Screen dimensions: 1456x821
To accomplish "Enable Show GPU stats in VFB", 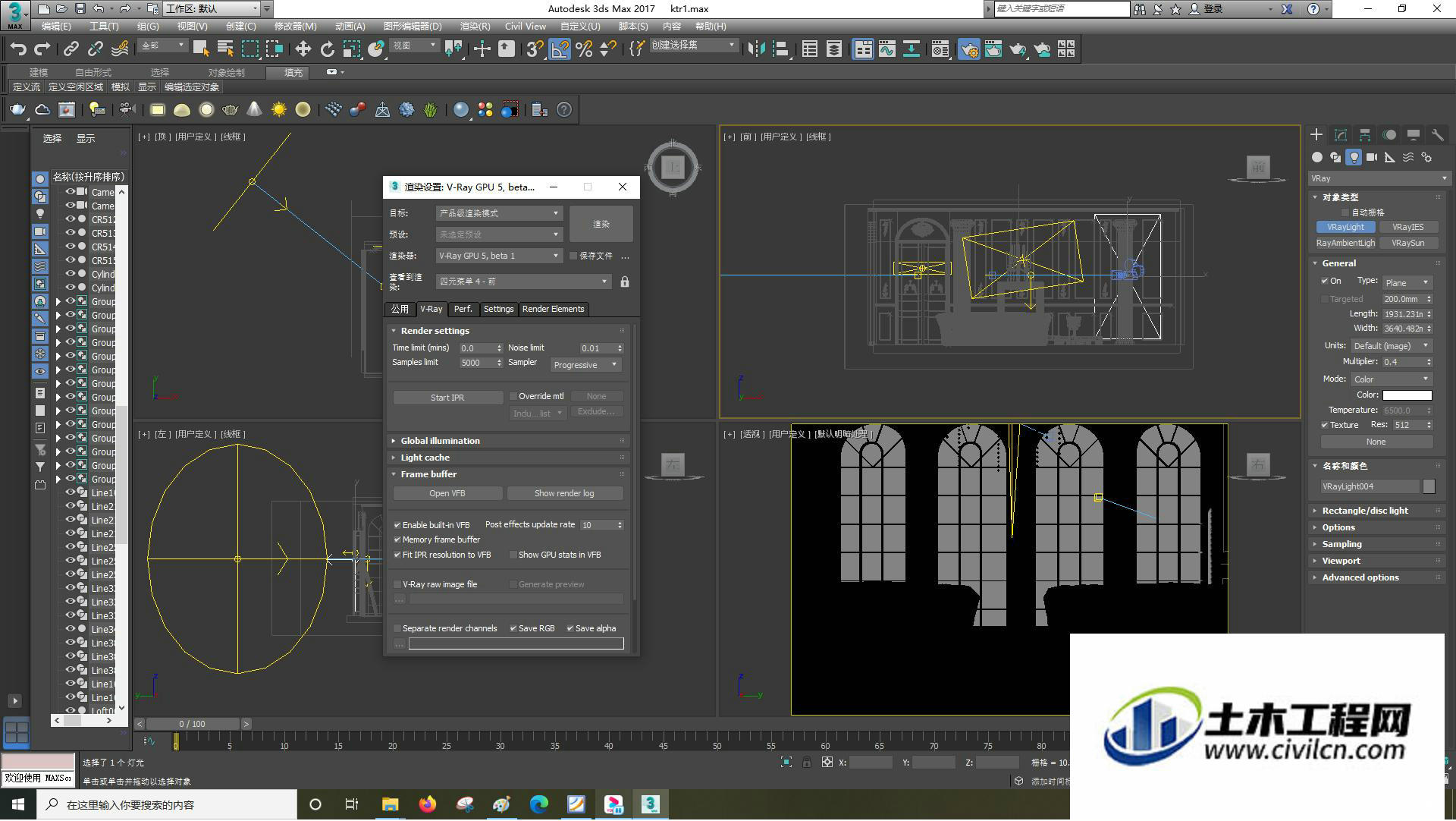I will click(513, 555).
